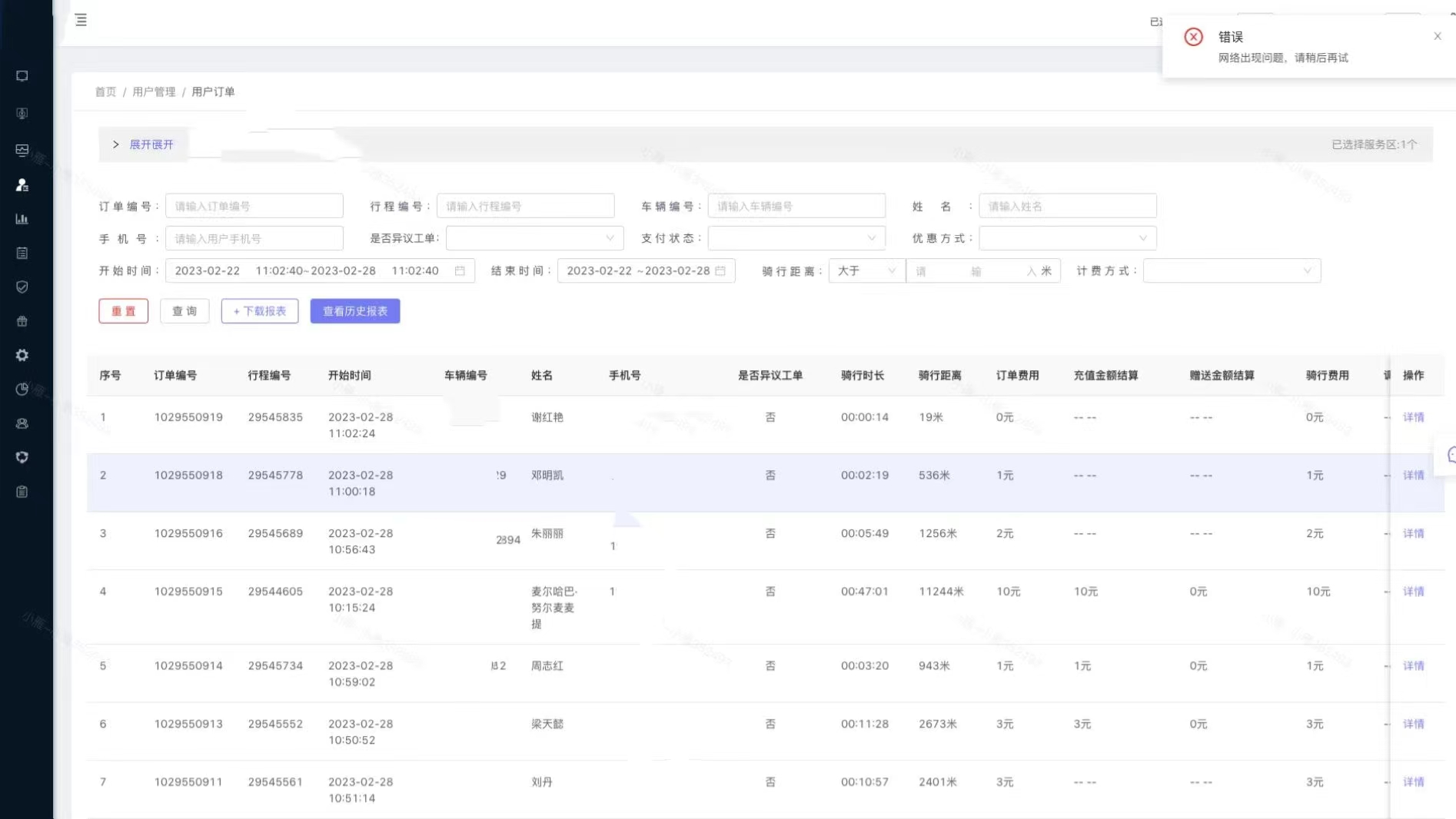The width and height of the screenshot is (1456, 819).
Task: Open 详情 for order 1029550911
Action: pos(1413,782)
